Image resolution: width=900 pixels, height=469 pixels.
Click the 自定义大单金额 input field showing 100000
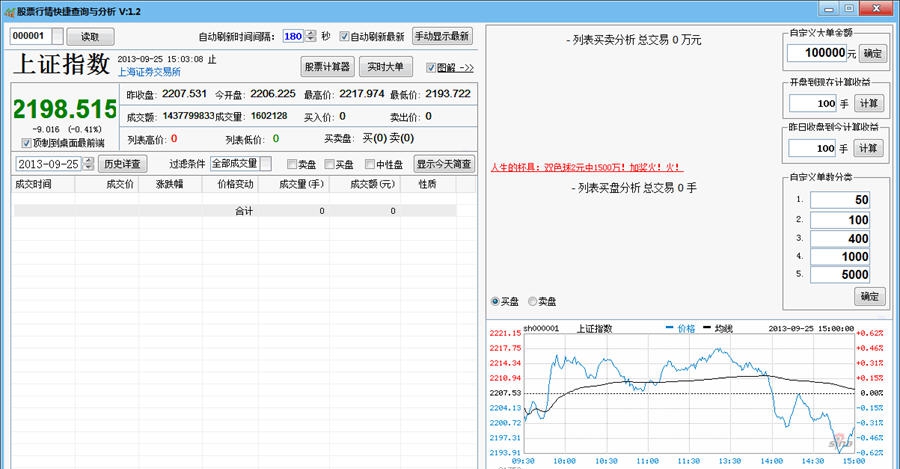point(816,52)
